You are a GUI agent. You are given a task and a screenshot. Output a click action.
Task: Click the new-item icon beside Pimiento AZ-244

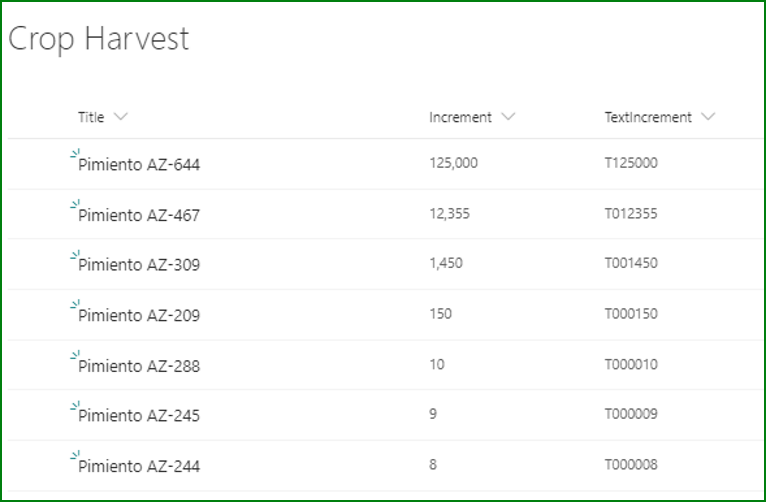[75, 455]
